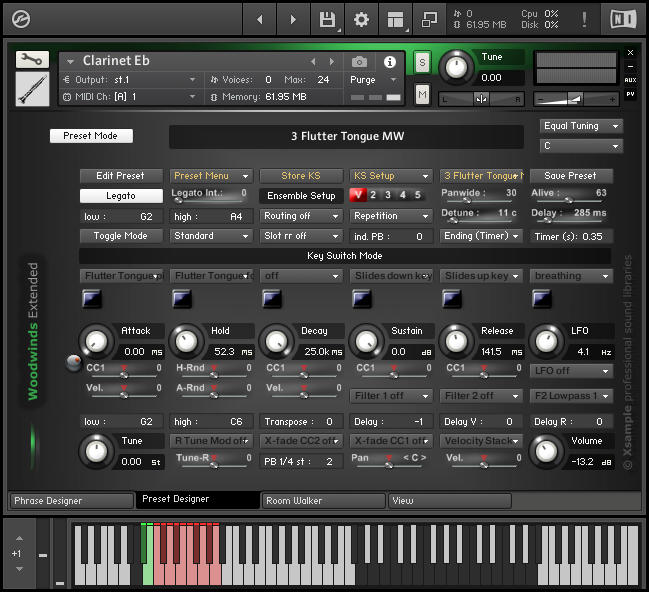Turn the Attack knob
Viewport: 649px width, 592px height.
click(96, 342)
